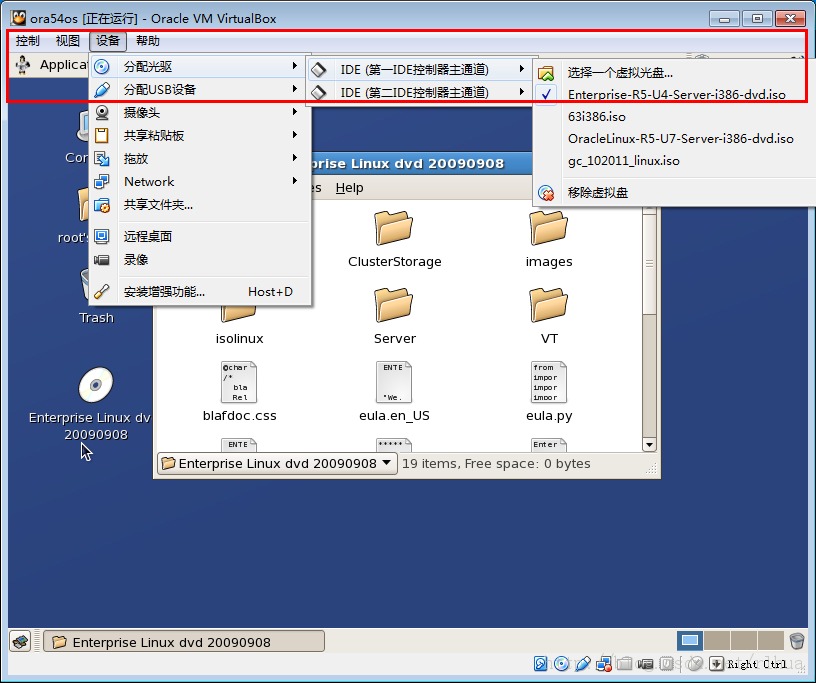Open the 视图 menu
This screenshot has height=683, width=816.
point(68,41)
